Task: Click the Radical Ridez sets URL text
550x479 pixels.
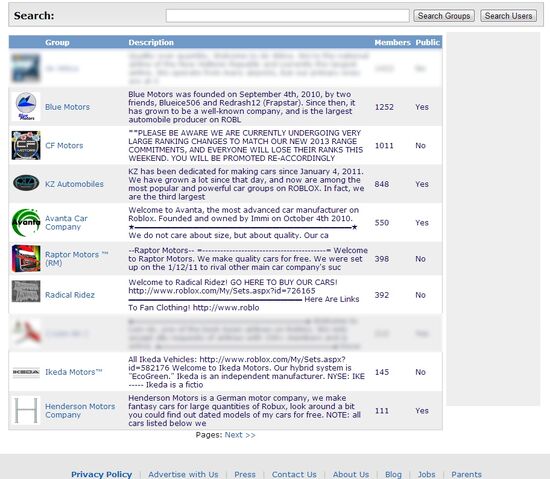Action: (222, 291)
